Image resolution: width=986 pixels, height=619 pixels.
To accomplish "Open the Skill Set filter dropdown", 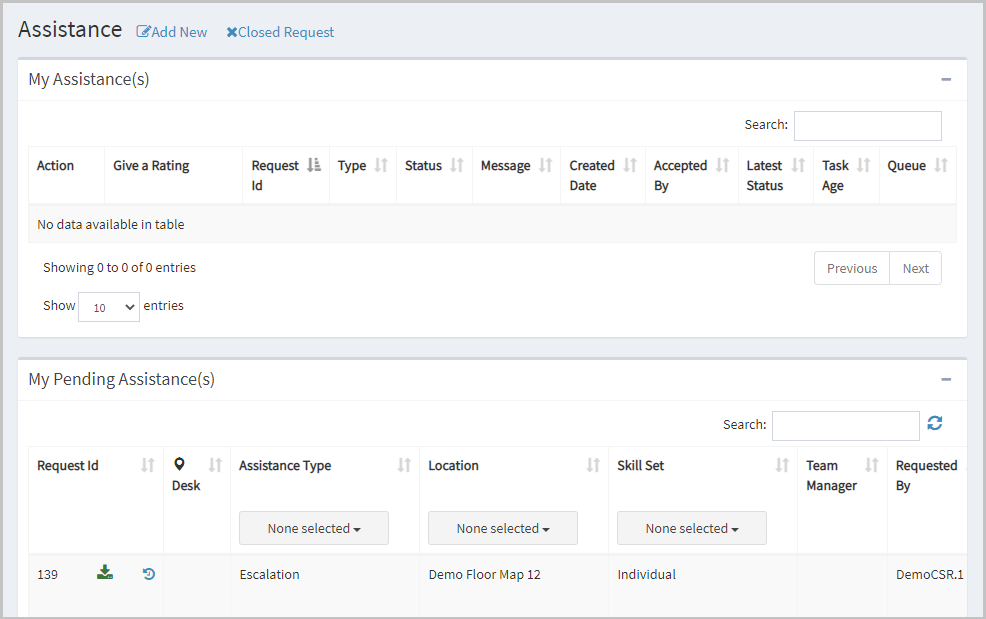I will [692, 528].
